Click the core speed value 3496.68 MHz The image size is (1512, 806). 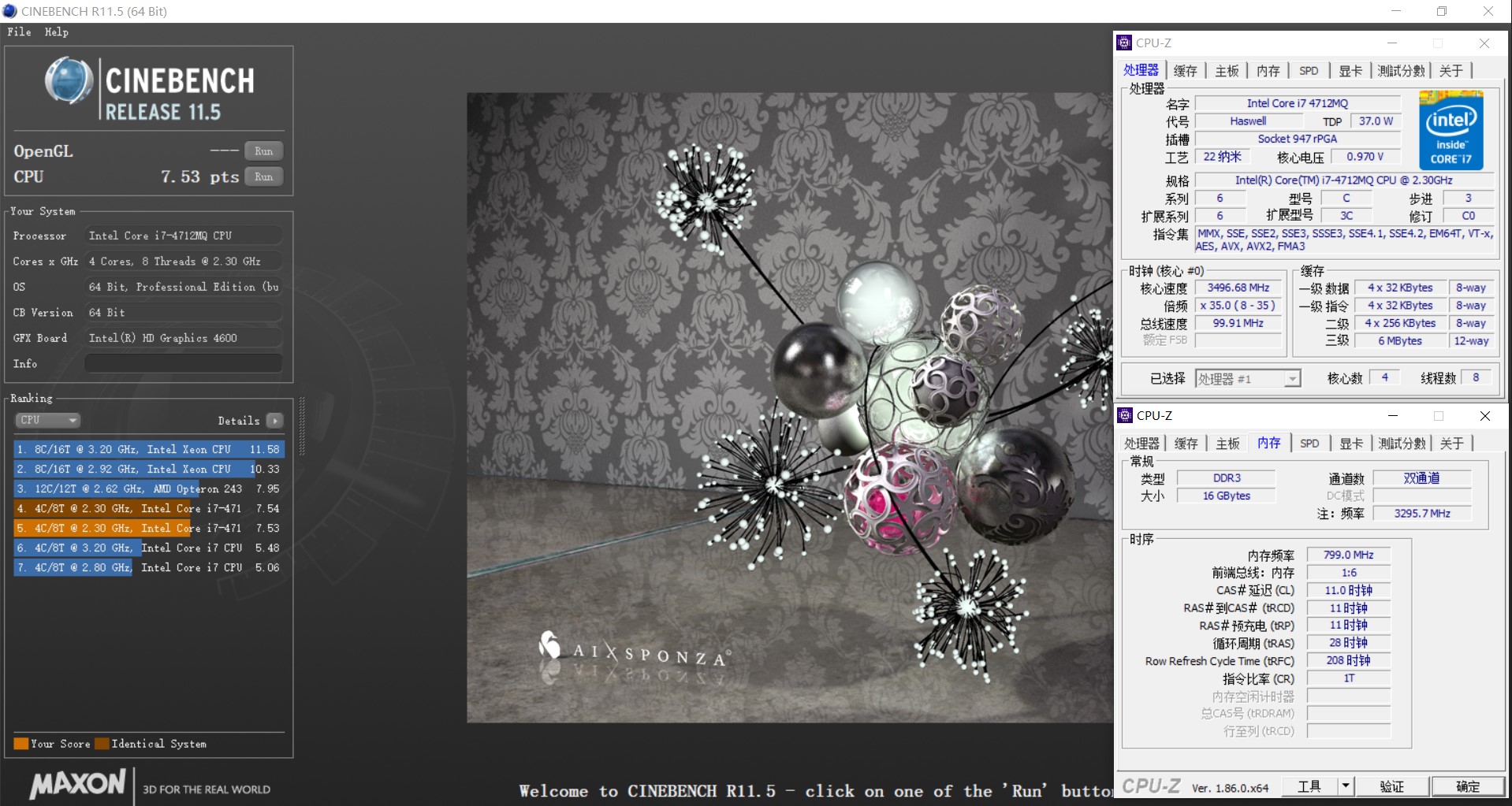point(1238,288)
